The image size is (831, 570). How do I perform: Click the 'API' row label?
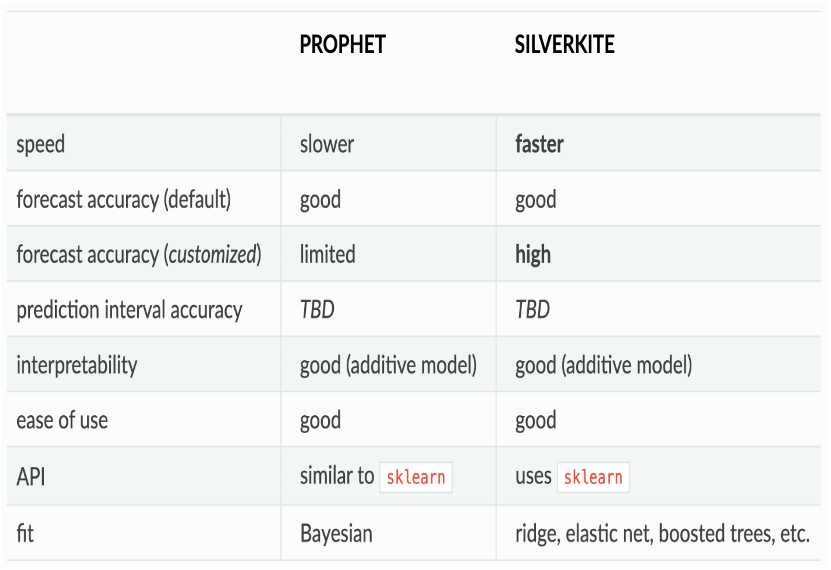(x=31, y=476)
